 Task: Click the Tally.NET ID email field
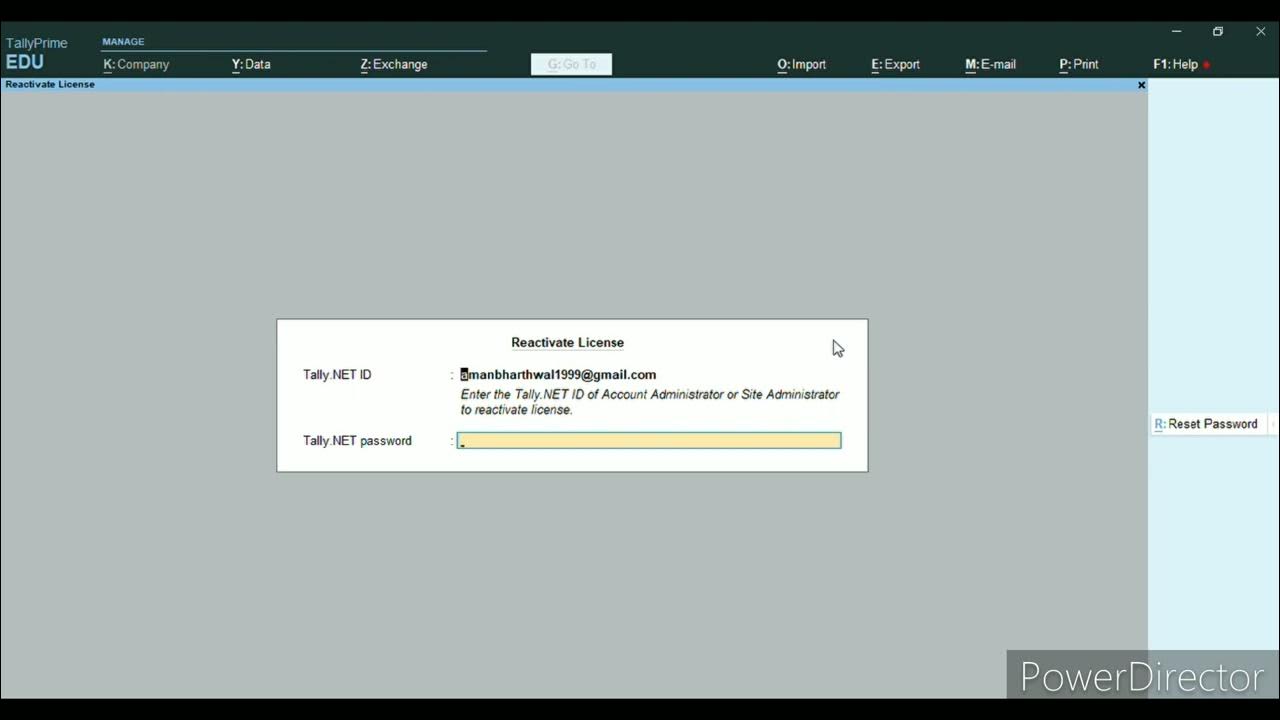(558, 375)
